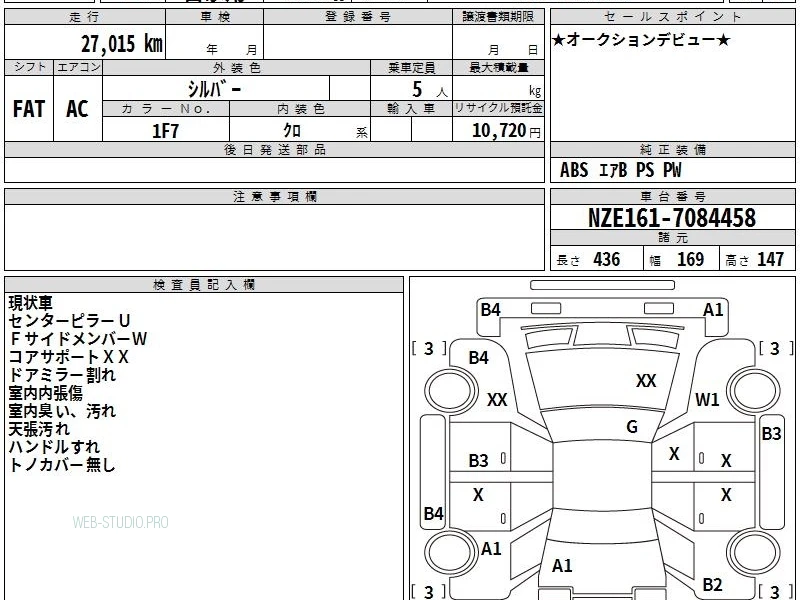This screenshot has height=600, width=800.
Task: Select the color number 1F7
Action: (x=165, y=131)
